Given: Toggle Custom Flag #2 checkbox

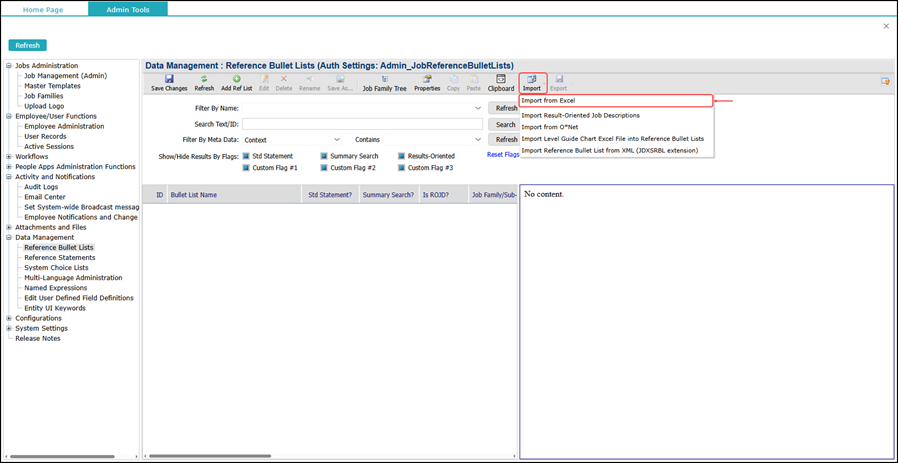Looking at the screenshot, I should coord(324,168).
